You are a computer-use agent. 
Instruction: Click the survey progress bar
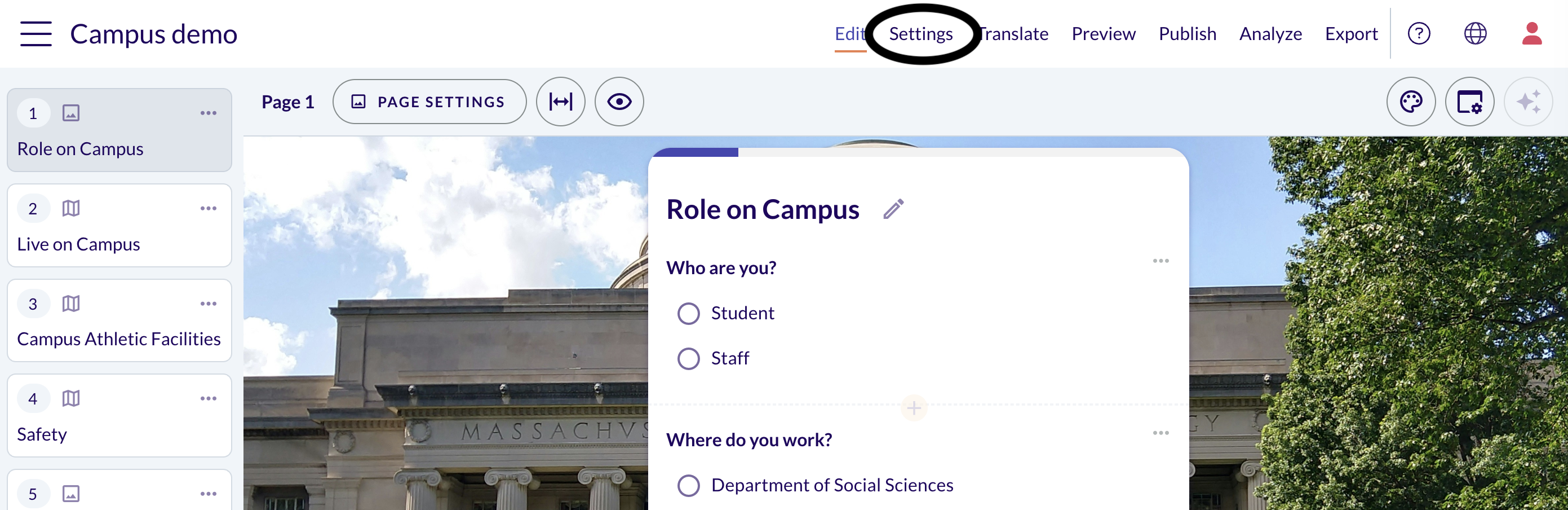918,152
